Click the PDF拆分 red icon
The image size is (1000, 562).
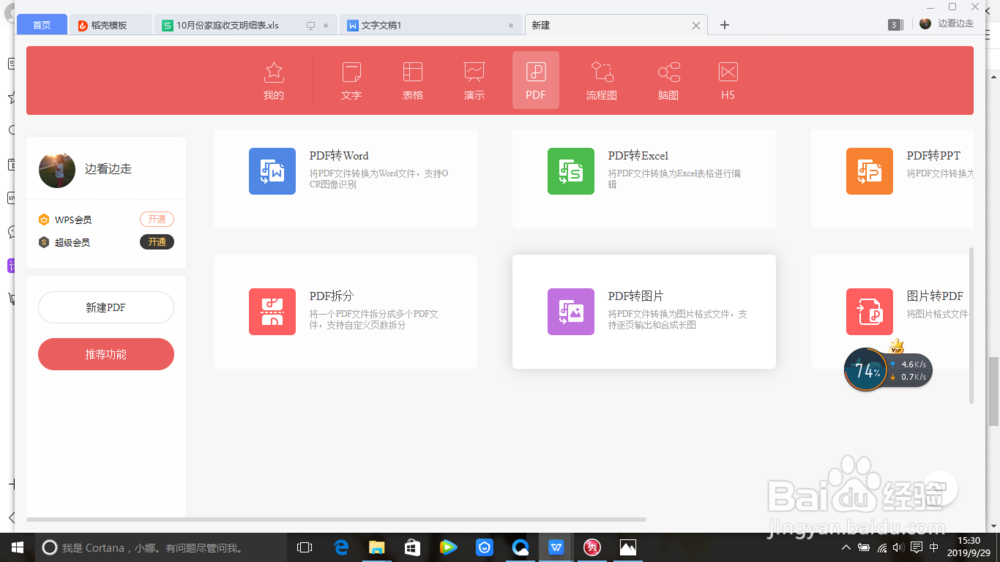pos(272,311)
